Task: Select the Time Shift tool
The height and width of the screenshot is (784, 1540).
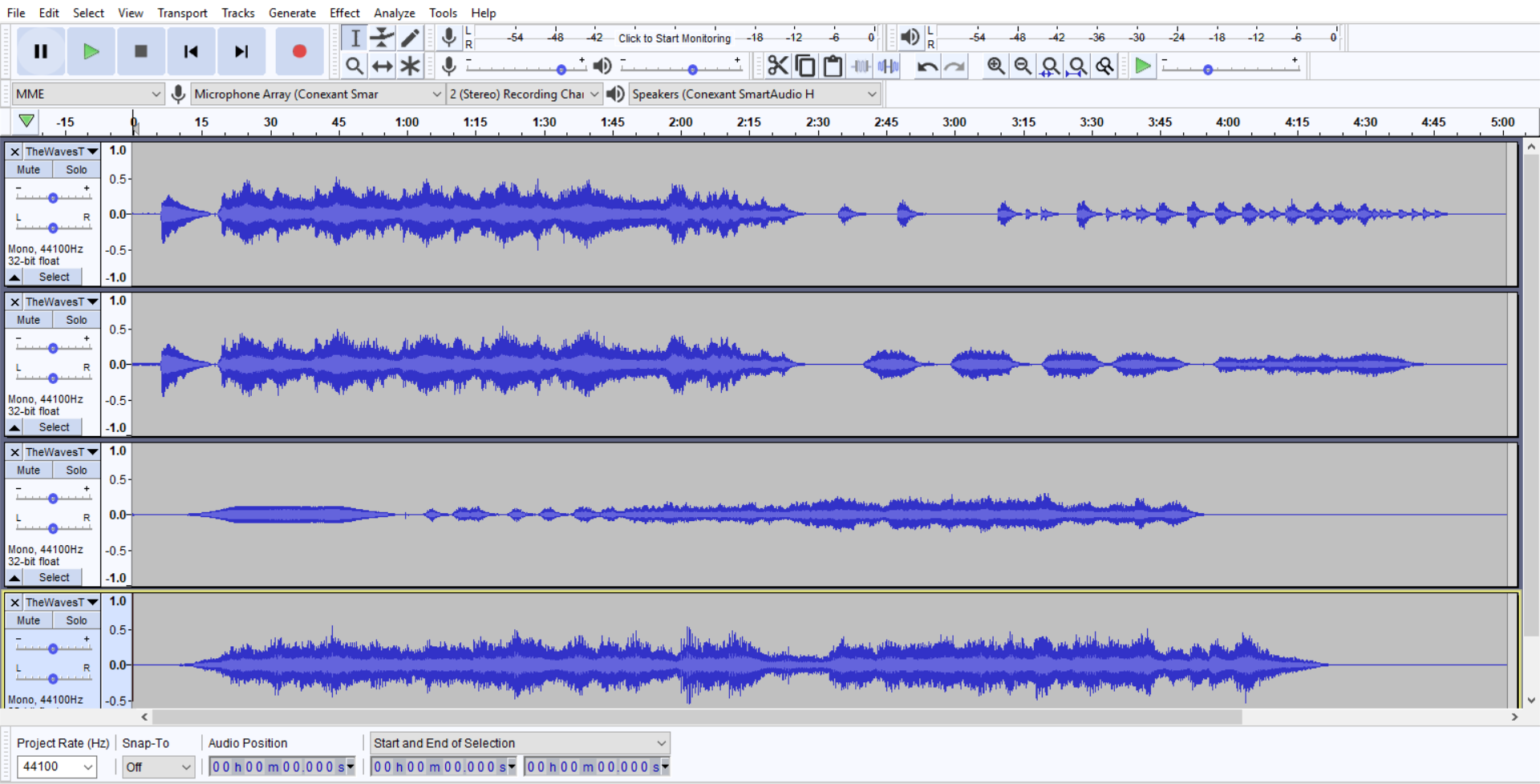Action: (383, 66)
